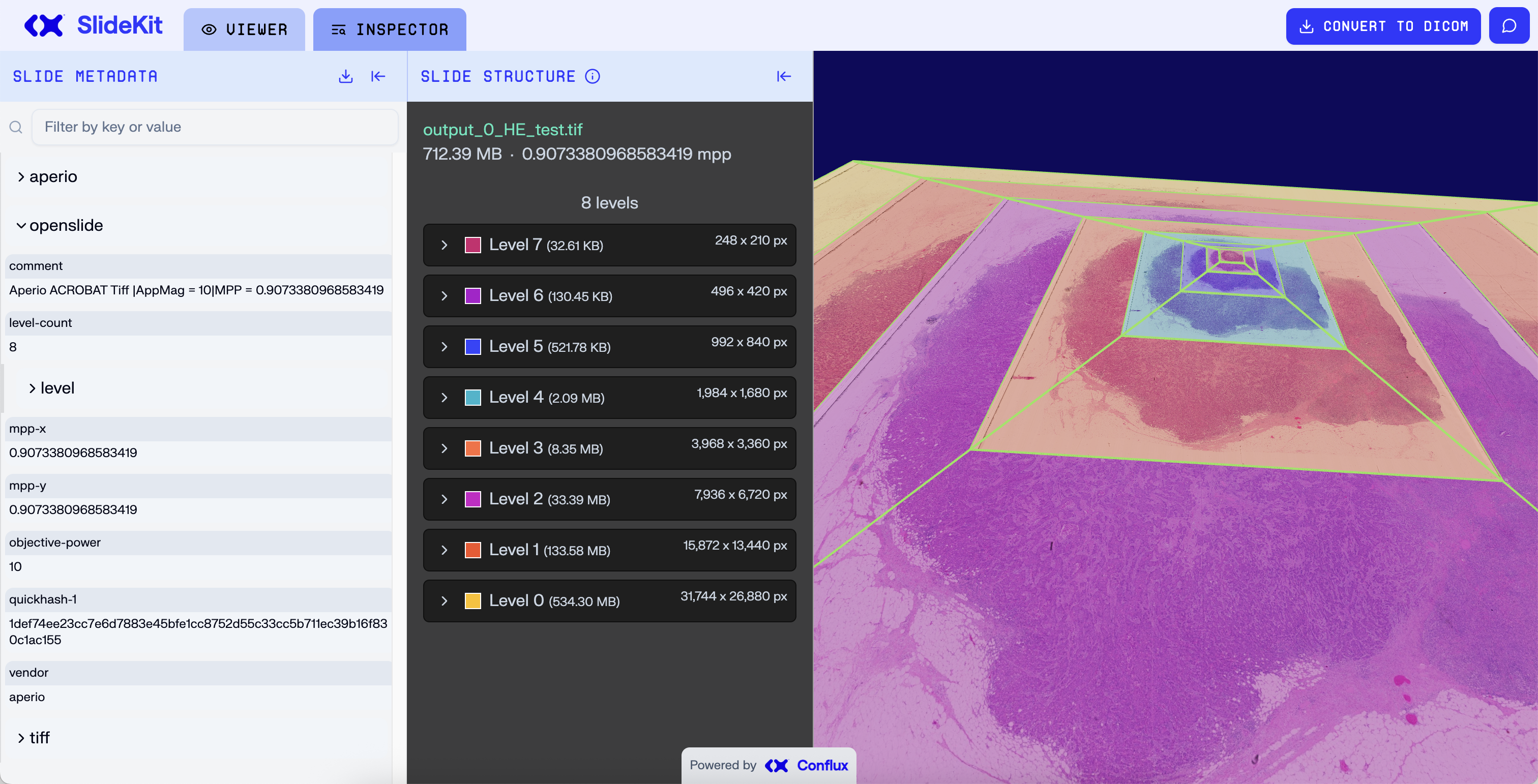Click the search icon in the filter field
Image resolution: width=1538 pixels, height=784 pixels.
click(x=16, y=127)
